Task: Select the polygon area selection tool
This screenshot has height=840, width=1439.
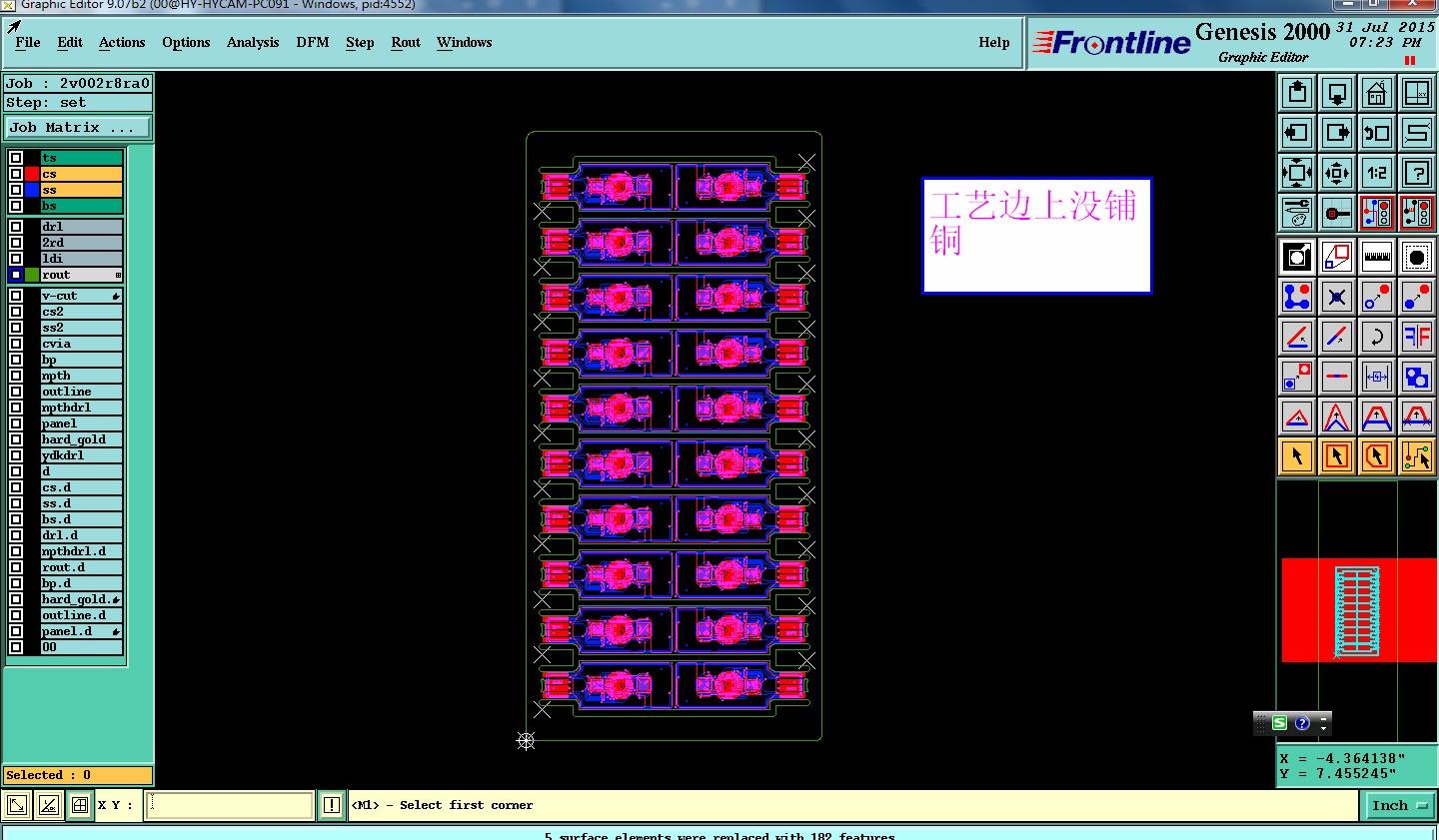Action: [x=1377, y=456]
